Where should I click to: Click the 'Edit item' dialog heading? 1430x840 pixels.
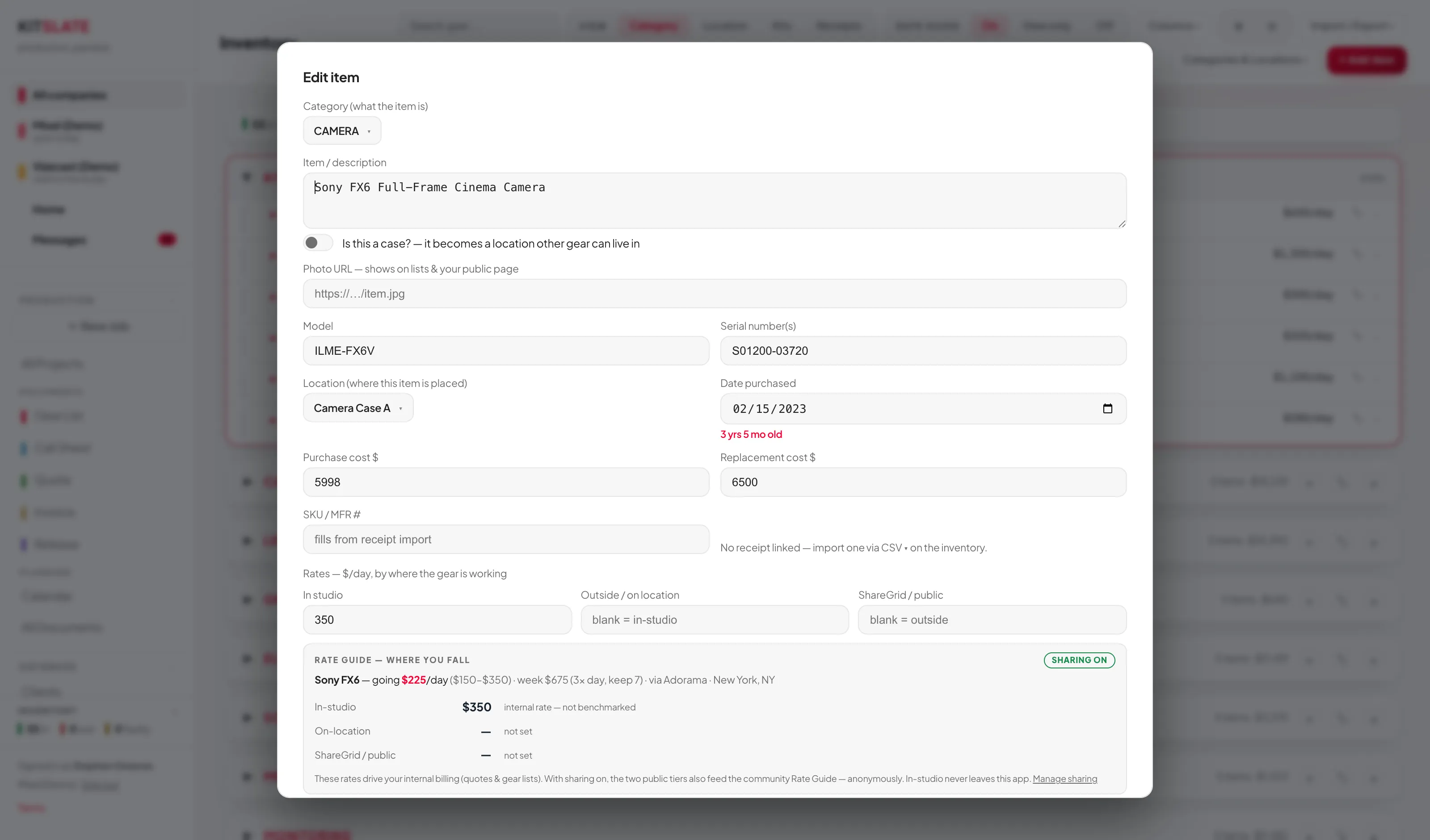331,77
